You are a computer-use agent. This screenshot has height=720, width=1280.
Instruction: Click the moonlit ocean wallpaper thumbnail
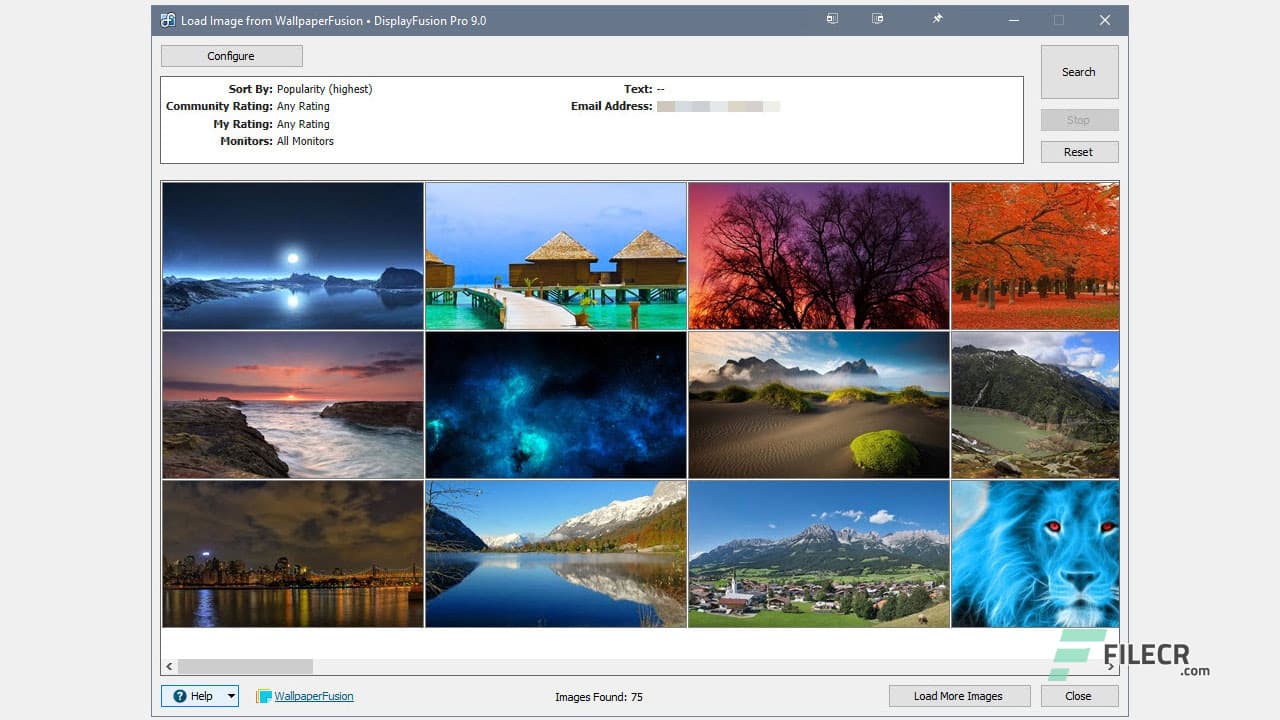click(291, 255)
